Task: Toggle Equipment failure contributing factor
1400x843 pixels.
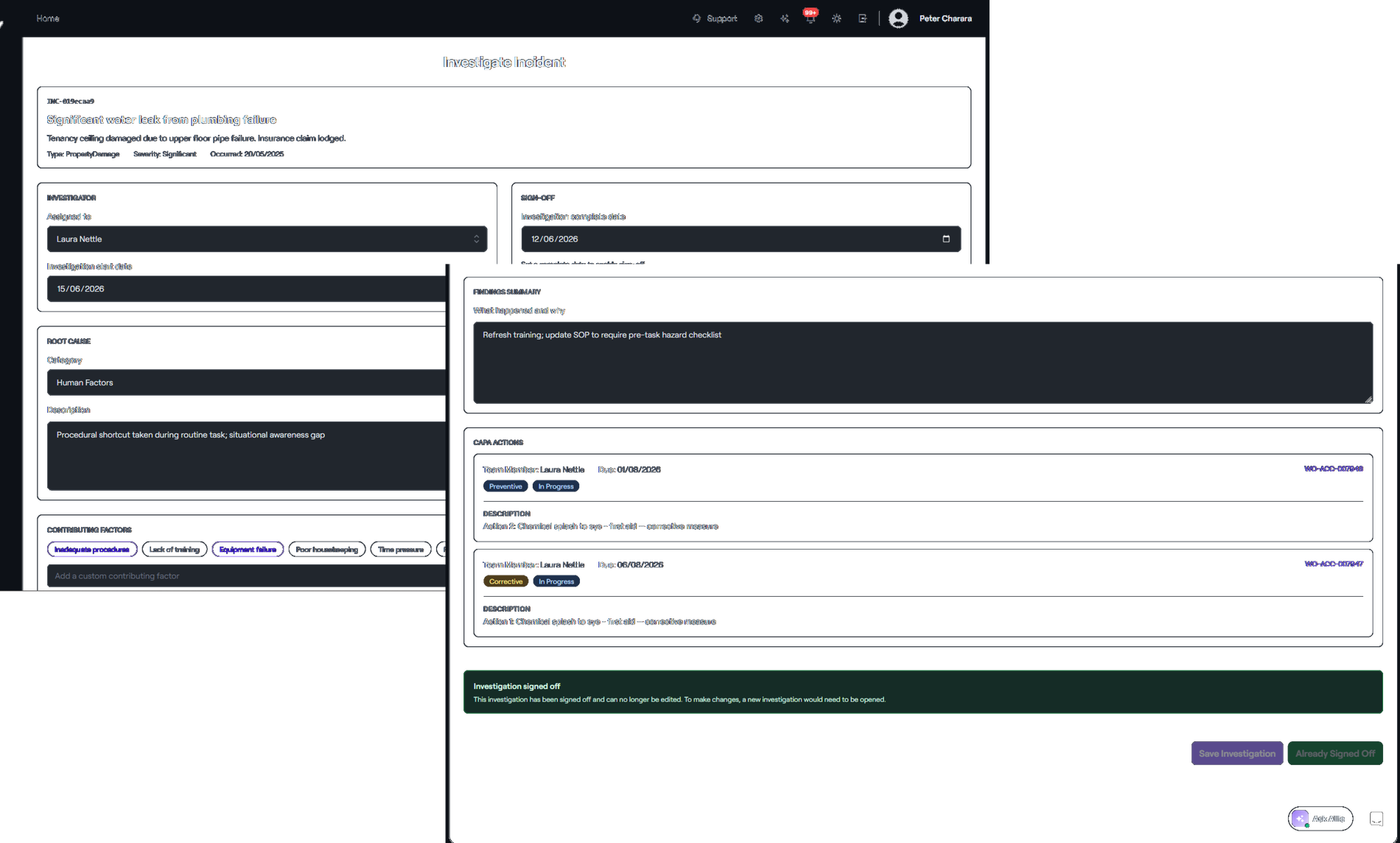Action: click(x=248, y=550)
